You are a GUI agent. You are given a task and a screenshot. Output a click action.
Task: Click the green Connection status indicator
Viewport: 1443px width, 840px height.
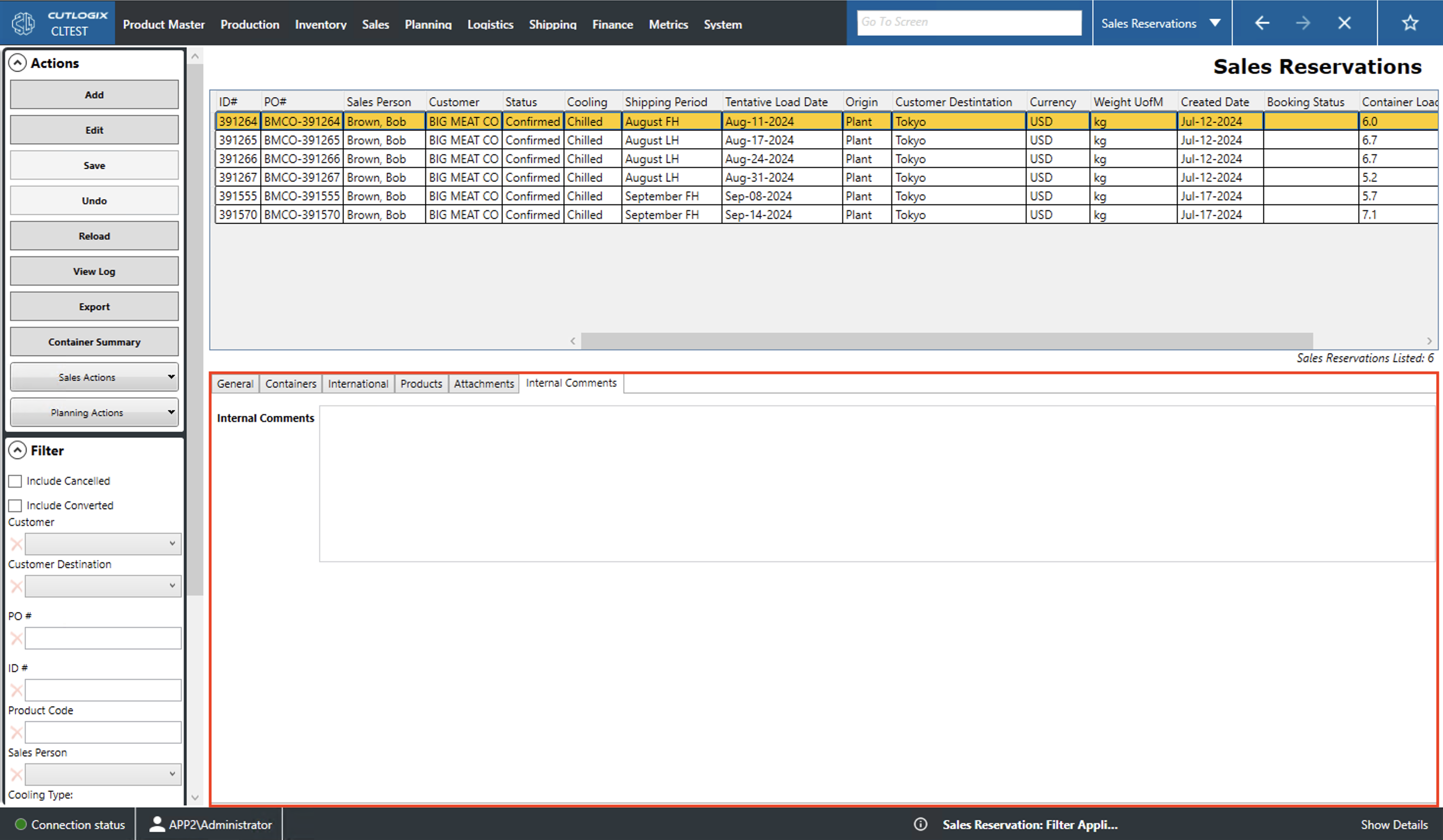tap(21, 824)
